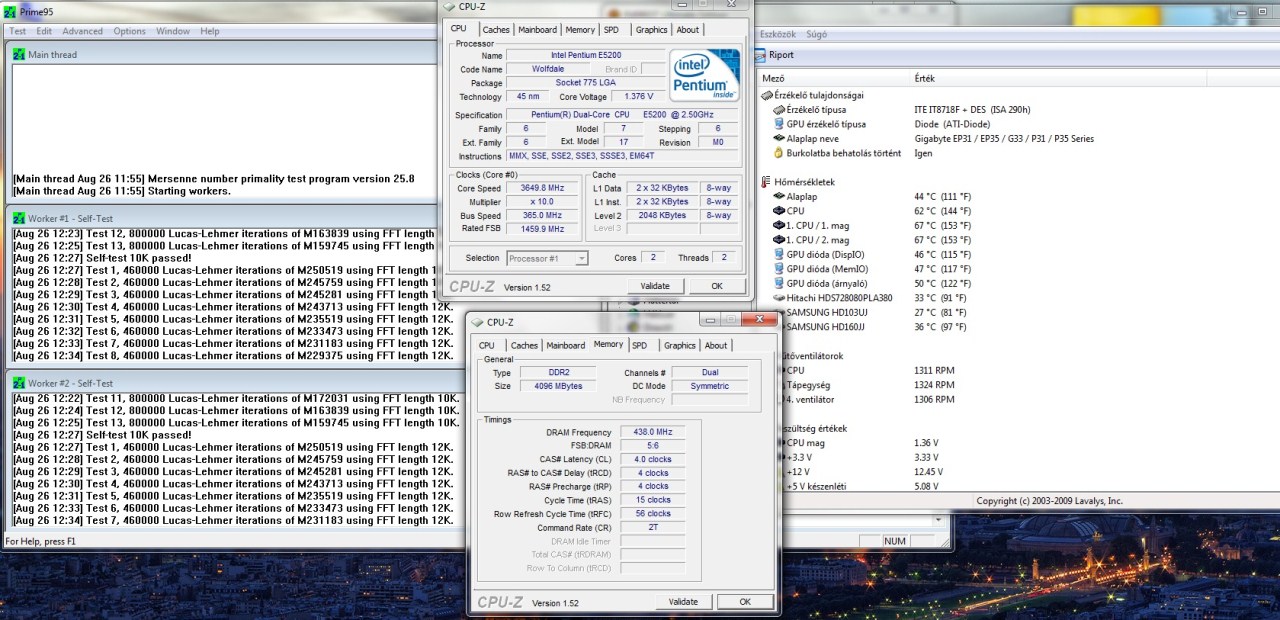Click the Riport button in Everest toolbar
This screenshot has height=620, width=1280.
pos(774,55)
